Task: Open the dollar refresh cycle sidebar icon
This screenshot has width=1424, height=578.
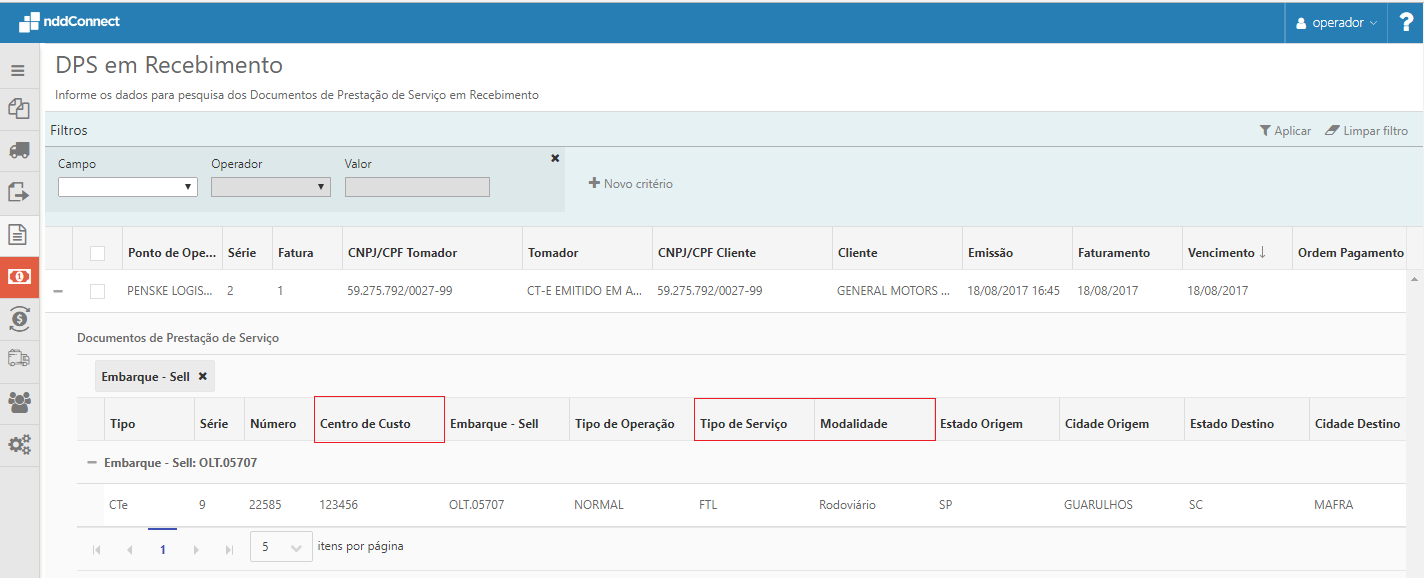Action: click(18, 318)
